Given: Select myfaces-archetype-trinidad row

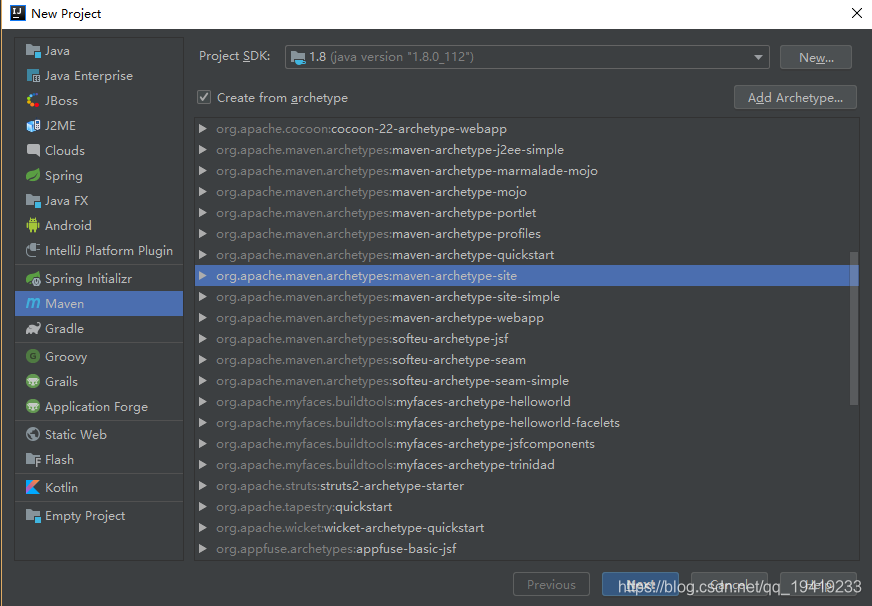Looking at the screenshot, I should [x=526, y=465].
